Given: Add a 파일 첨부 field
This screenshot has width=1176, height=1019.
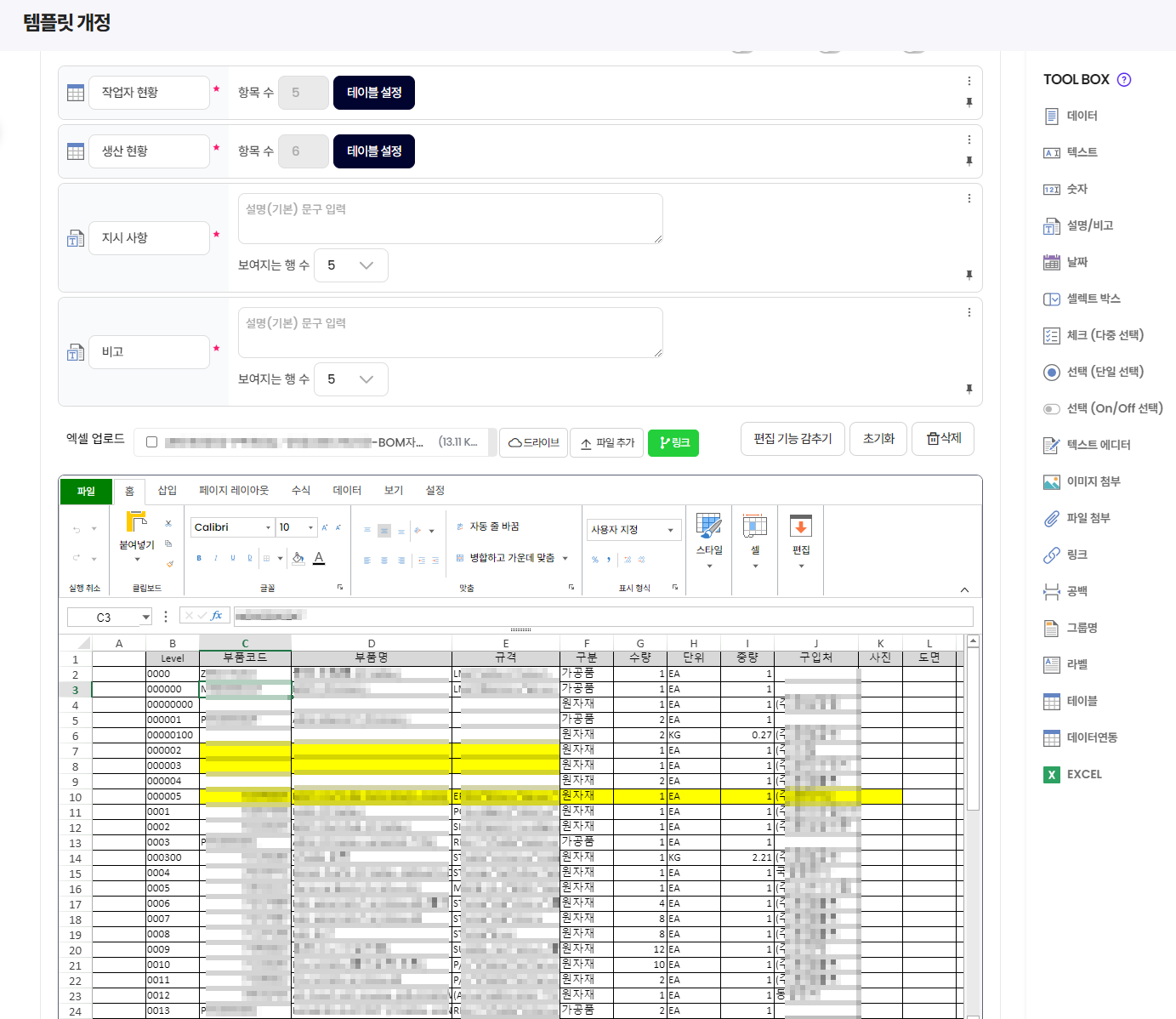Looking at the screenshot, I should click(x=1077, y=518).
